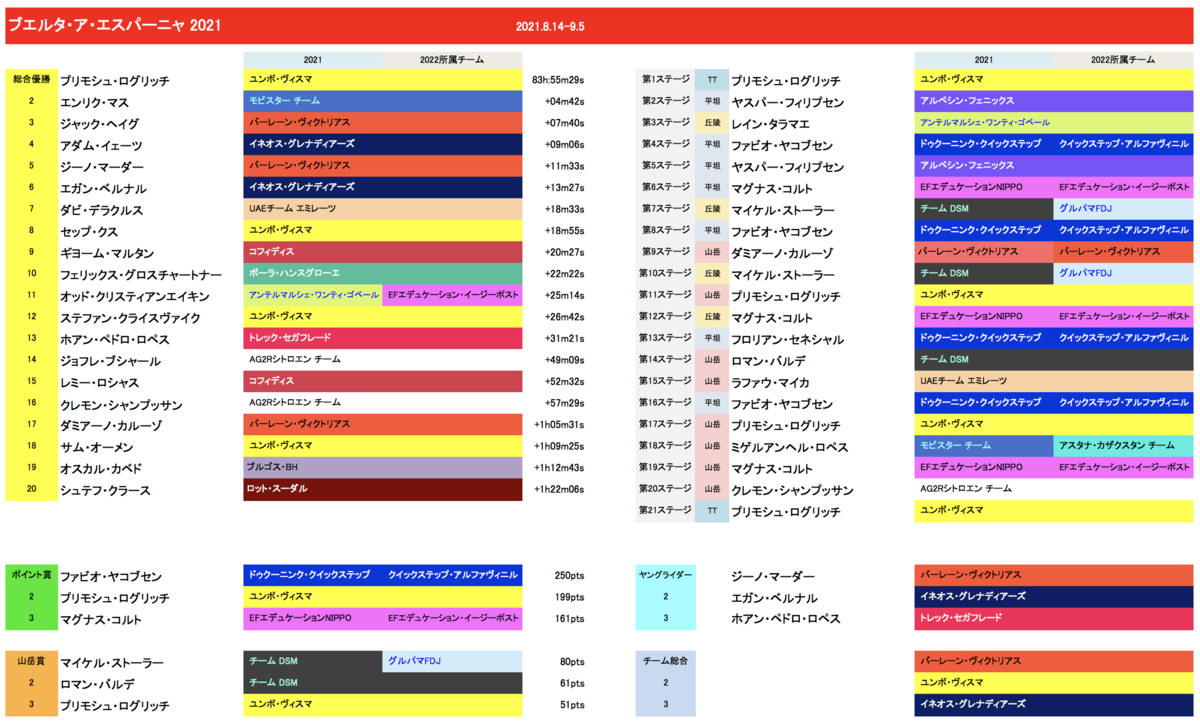Select the winning time 83h:55m29s
Image resolution: width=1200 pixels, height=724 pixels.
click(558, 80)
